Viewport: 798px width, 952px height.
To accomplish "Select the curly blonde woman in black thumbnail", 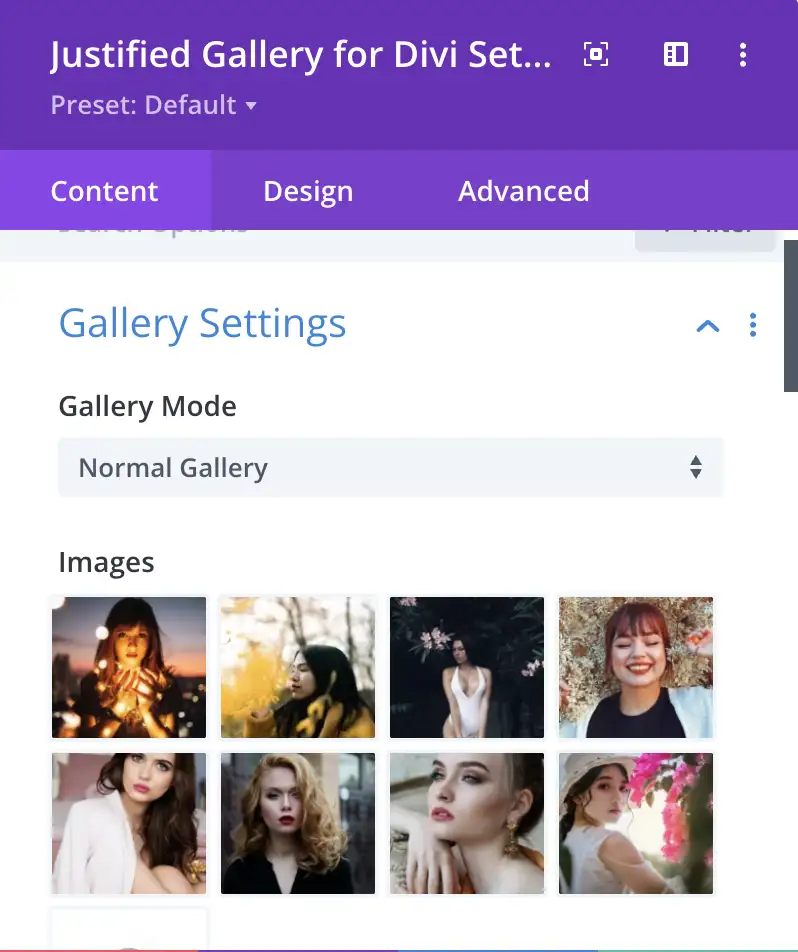I will 298,823.
